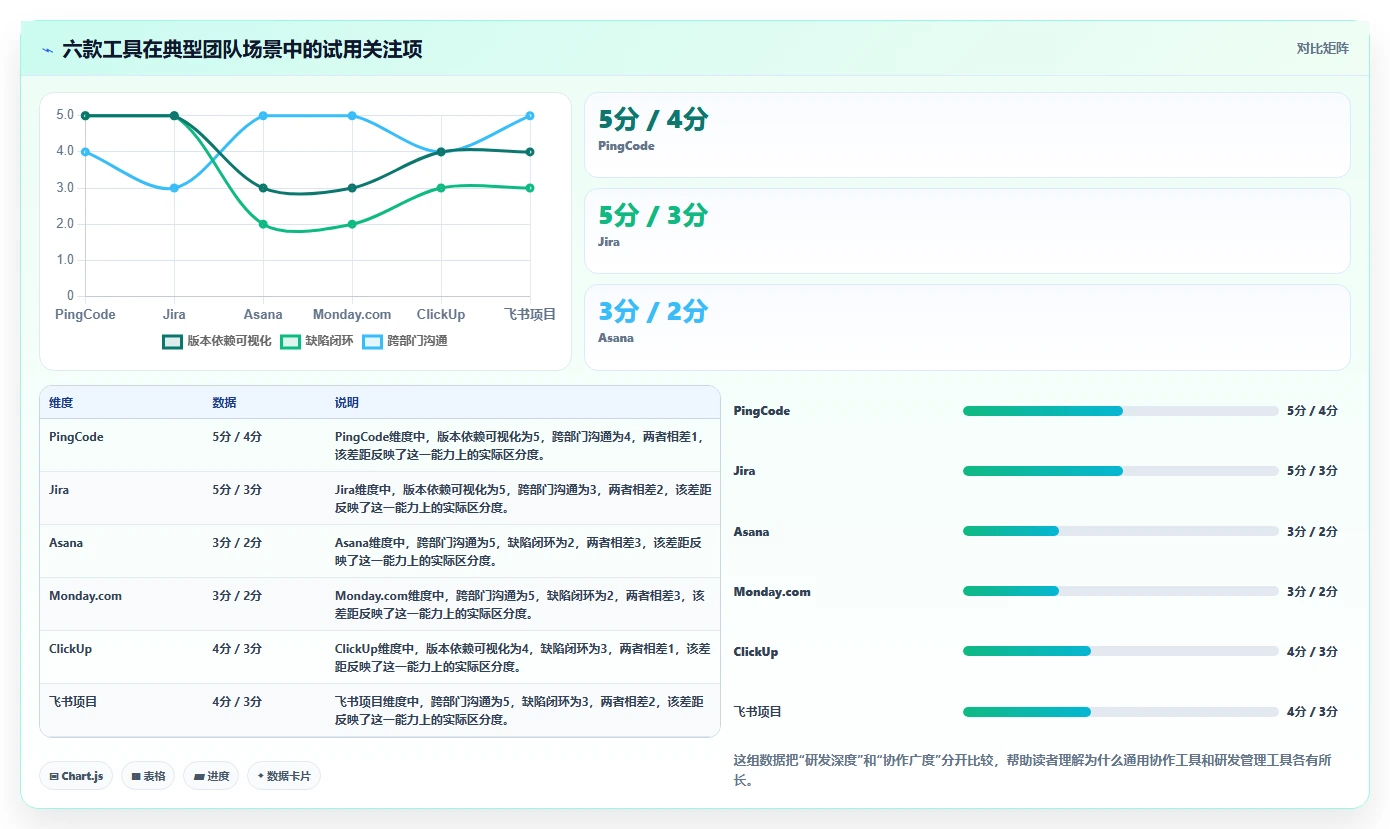The height and width of the screenshot is (829, 1390).
Task: Click the lightning icon beside the header title
Action: click(x=48, y=49)
